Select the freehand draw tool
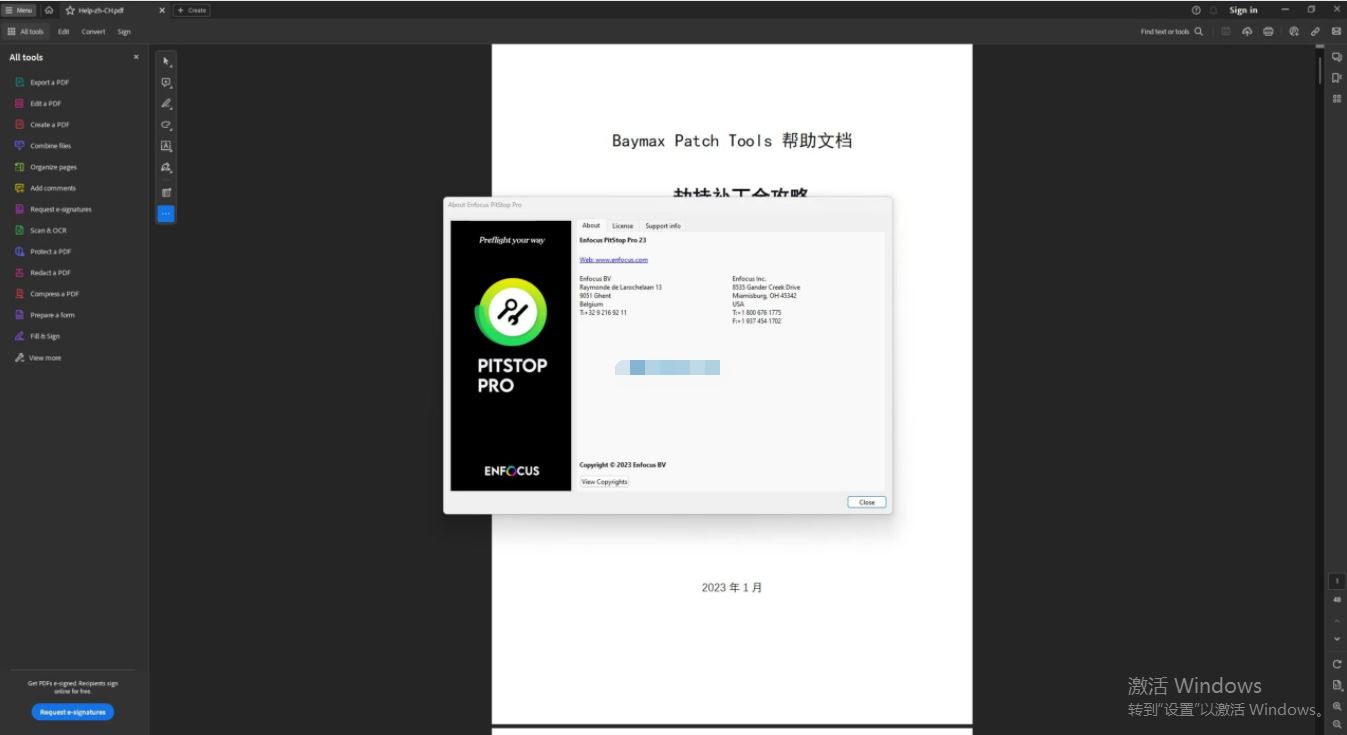 [x=166, y=126]
